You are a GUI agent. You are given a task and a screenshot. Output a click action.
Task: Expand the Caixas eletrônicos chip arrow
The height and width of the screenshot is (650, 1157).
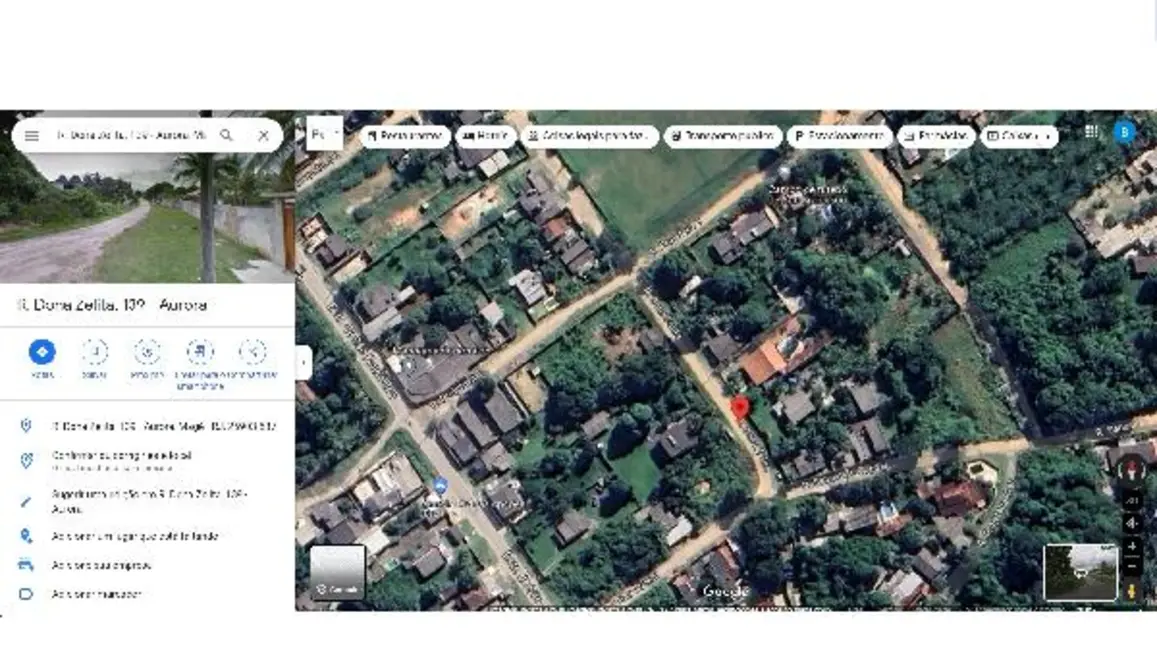(x=1046, y=135)
